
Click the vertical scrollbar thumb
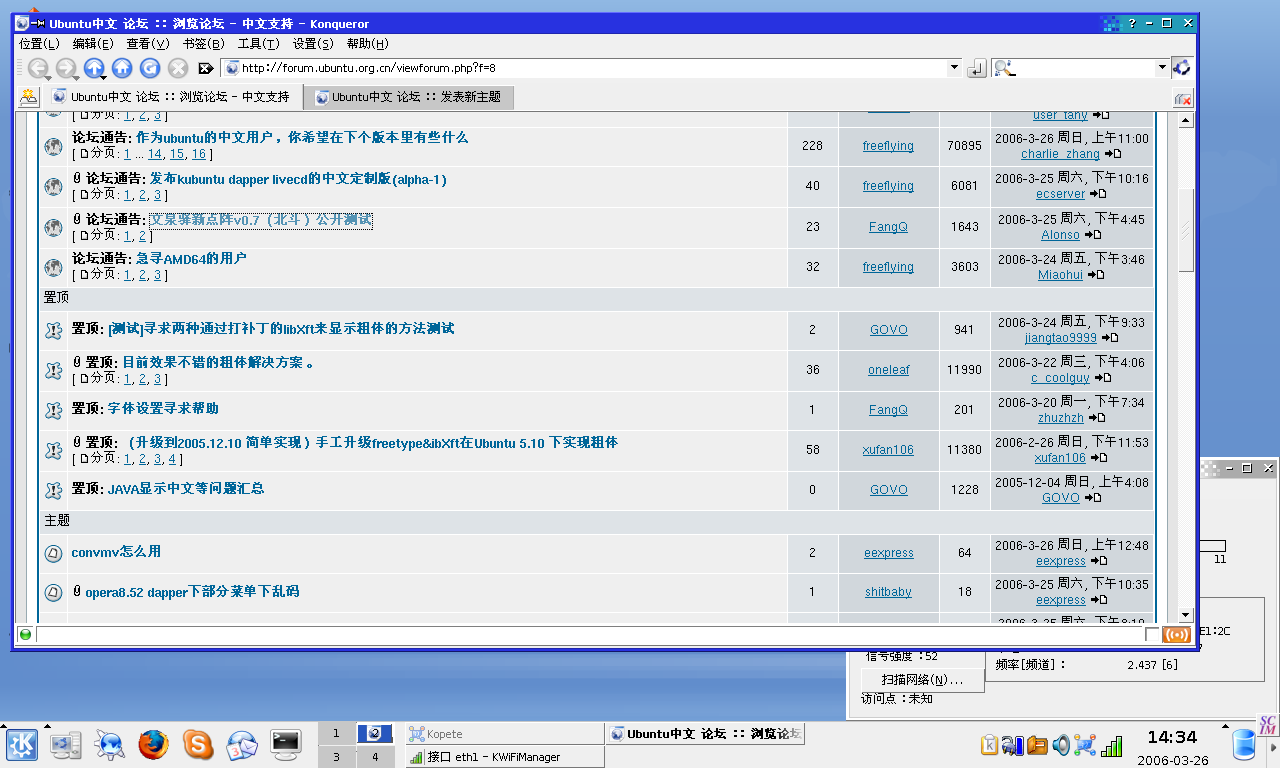click(1186, 229)
